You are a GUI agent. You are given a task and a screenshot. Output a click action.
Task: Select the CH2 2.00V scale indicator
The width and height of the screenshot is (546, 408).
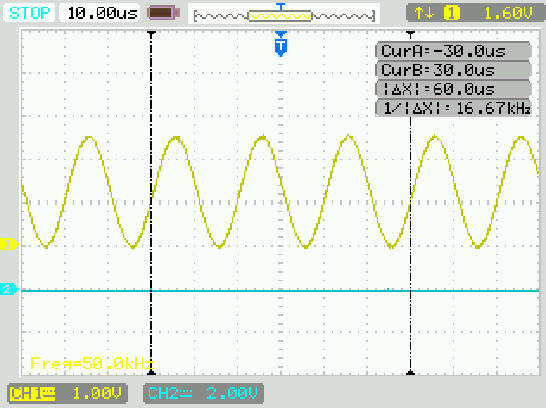point(203,393)
